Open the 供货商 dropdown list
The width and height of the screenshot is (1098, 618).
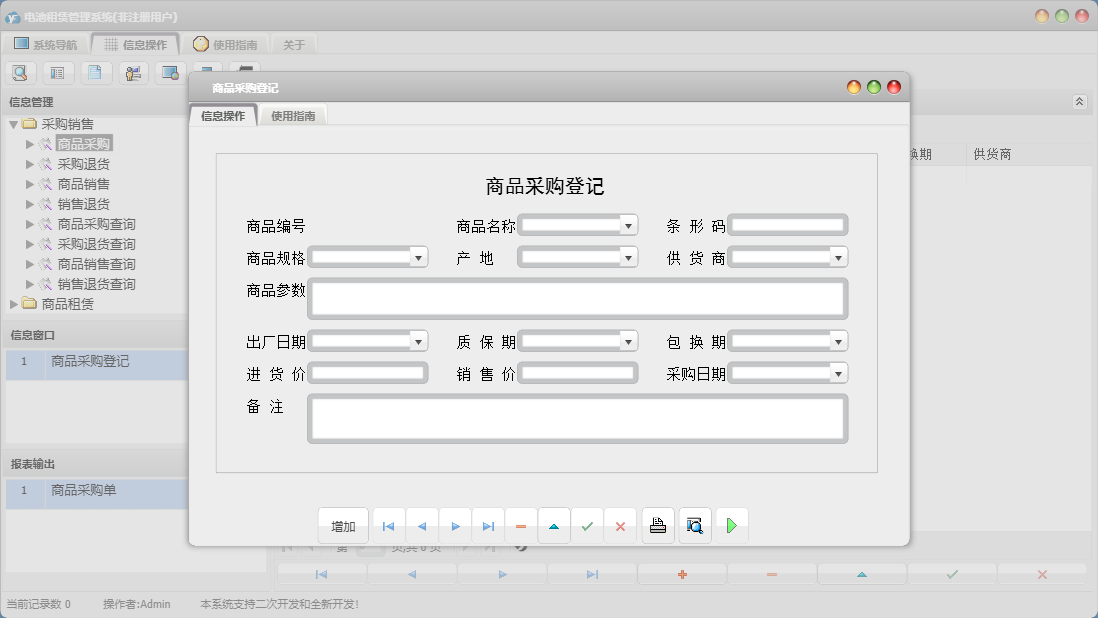[838, 258]
